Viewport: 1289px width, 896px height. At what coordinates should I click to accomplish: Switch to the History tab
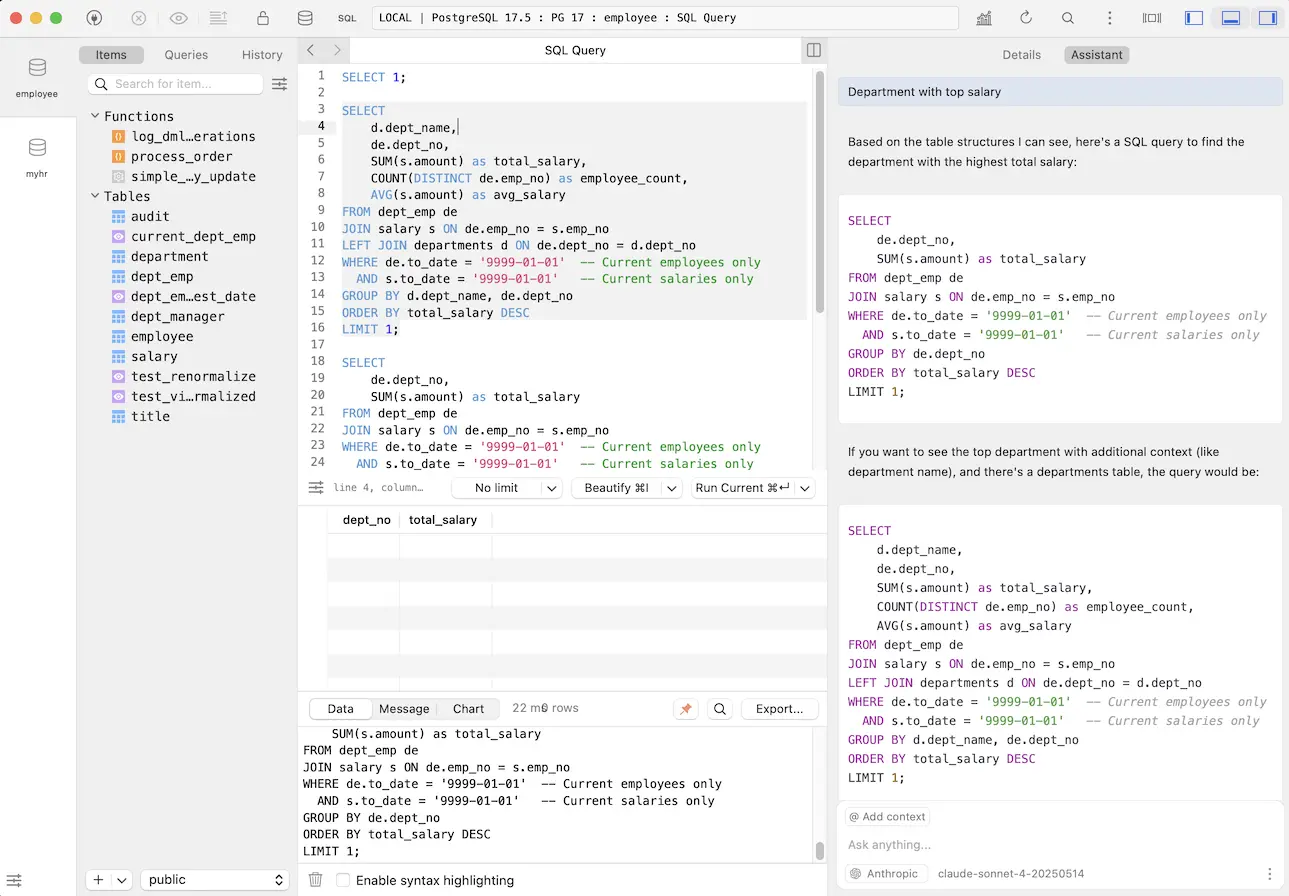point(262,55)
